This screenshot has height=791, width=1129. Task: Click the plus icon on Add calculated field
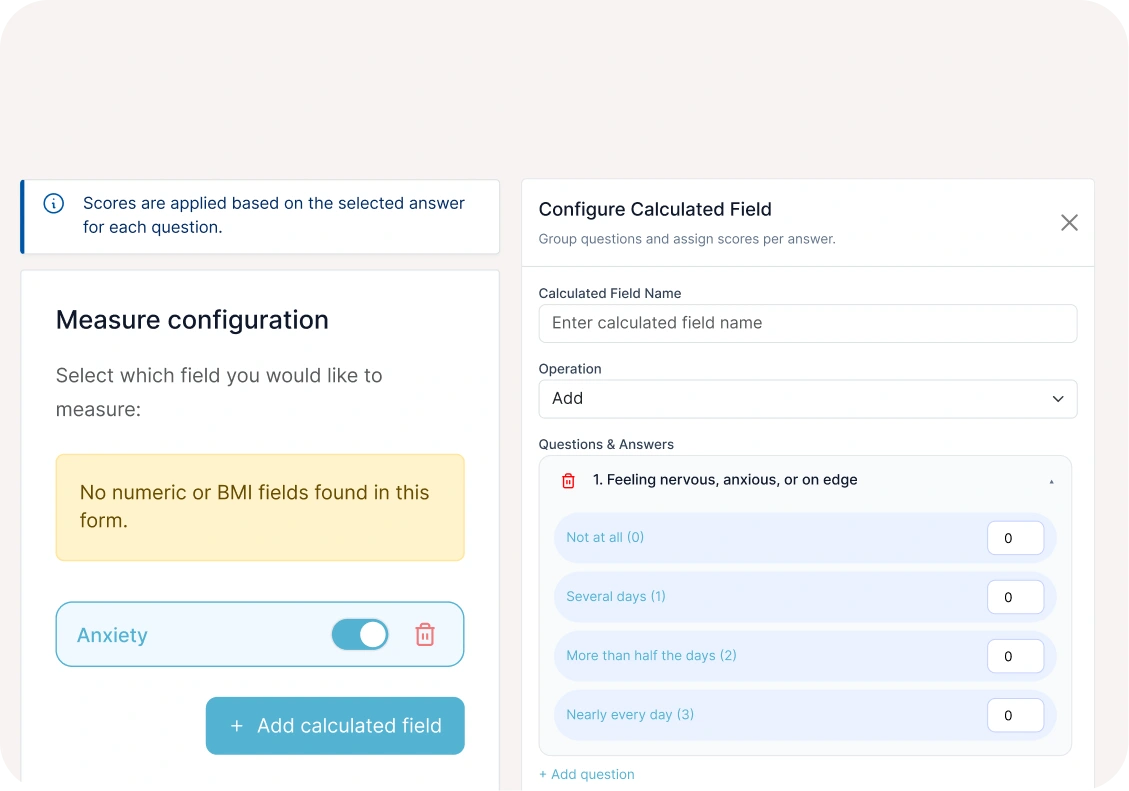click(237, 726)
